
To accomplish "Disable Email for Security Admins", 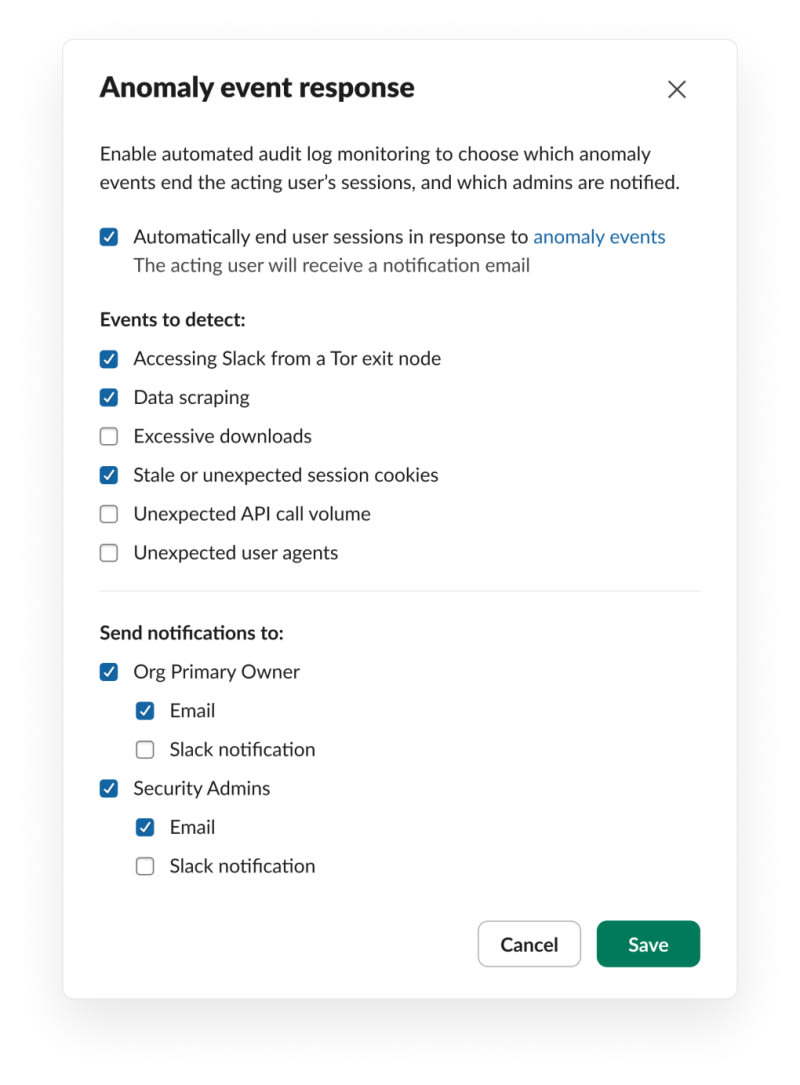I will [x=145, y=828].
